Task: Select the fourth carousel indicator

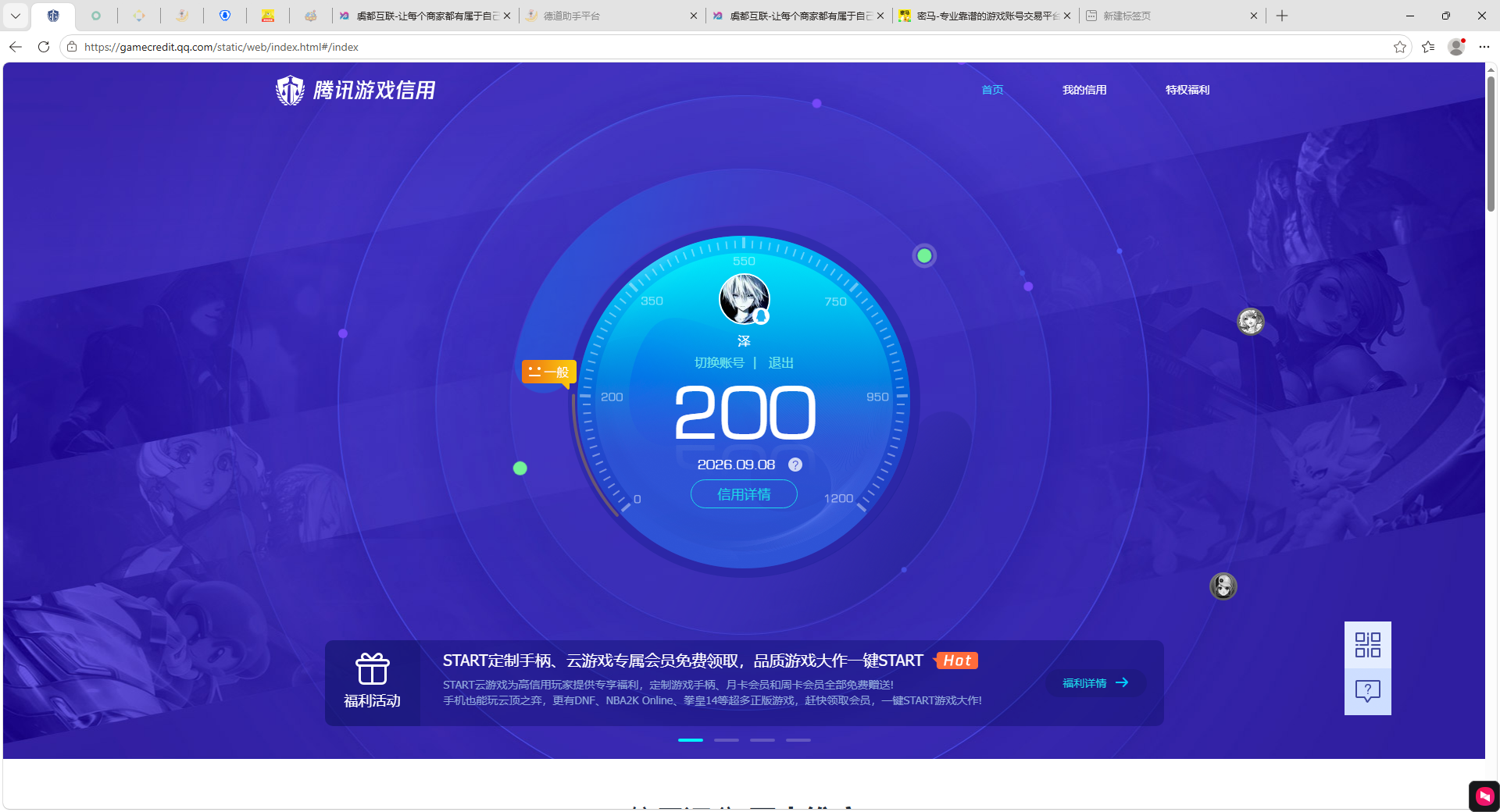Action: pos(798,739)
